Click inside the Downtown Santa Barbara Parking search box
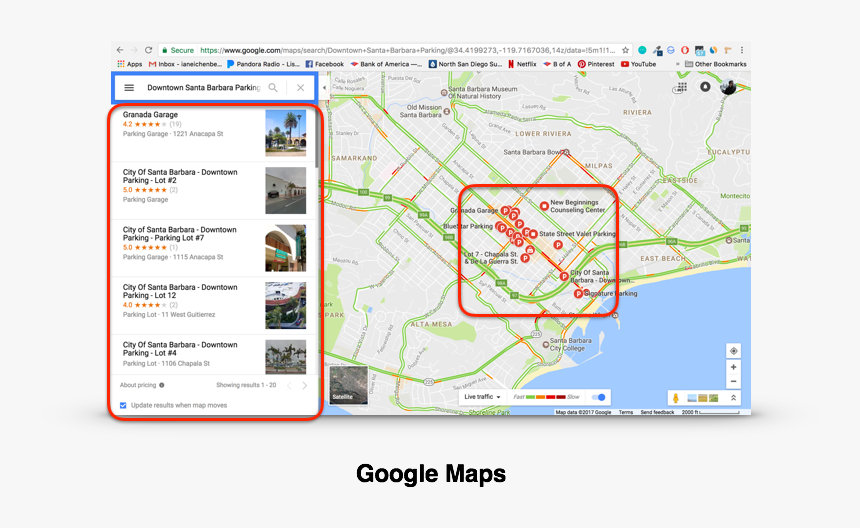Viewport: 860px width, 528px height. point(203,88)
